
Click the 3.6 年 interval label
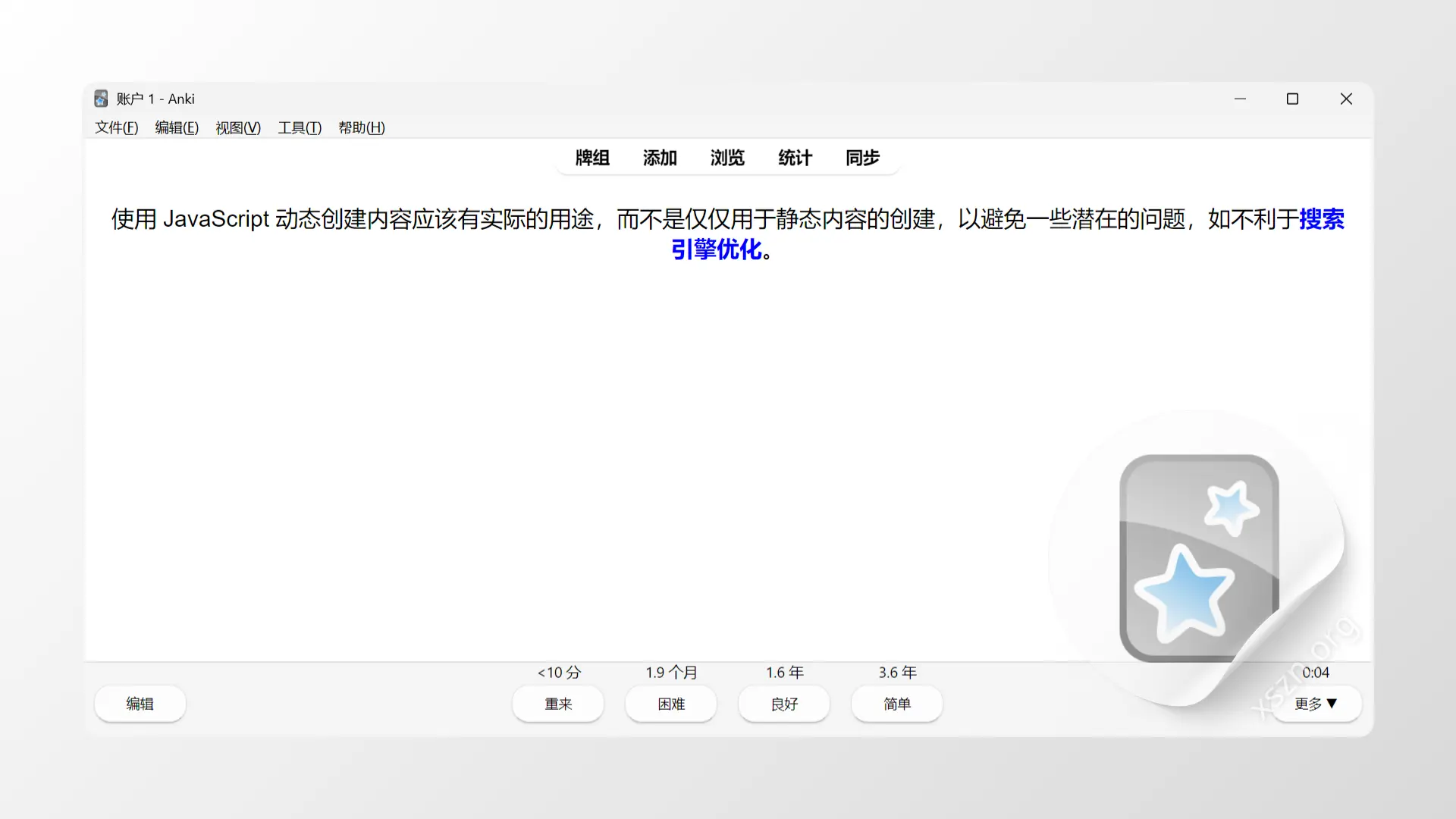(x=897, y=673)
